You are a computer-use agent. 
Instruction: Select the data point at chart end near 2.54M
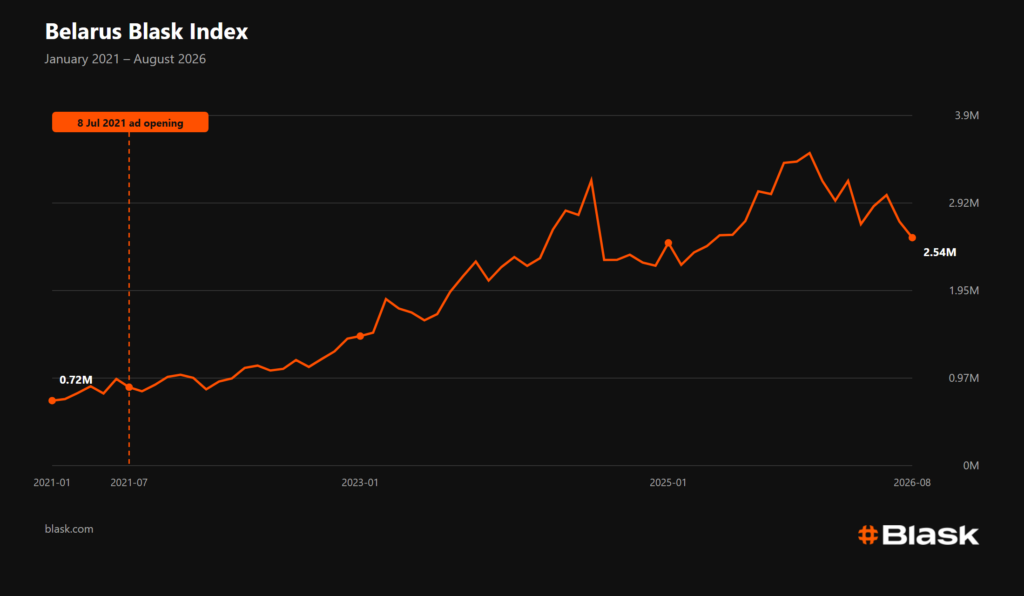tap(912, 238)
